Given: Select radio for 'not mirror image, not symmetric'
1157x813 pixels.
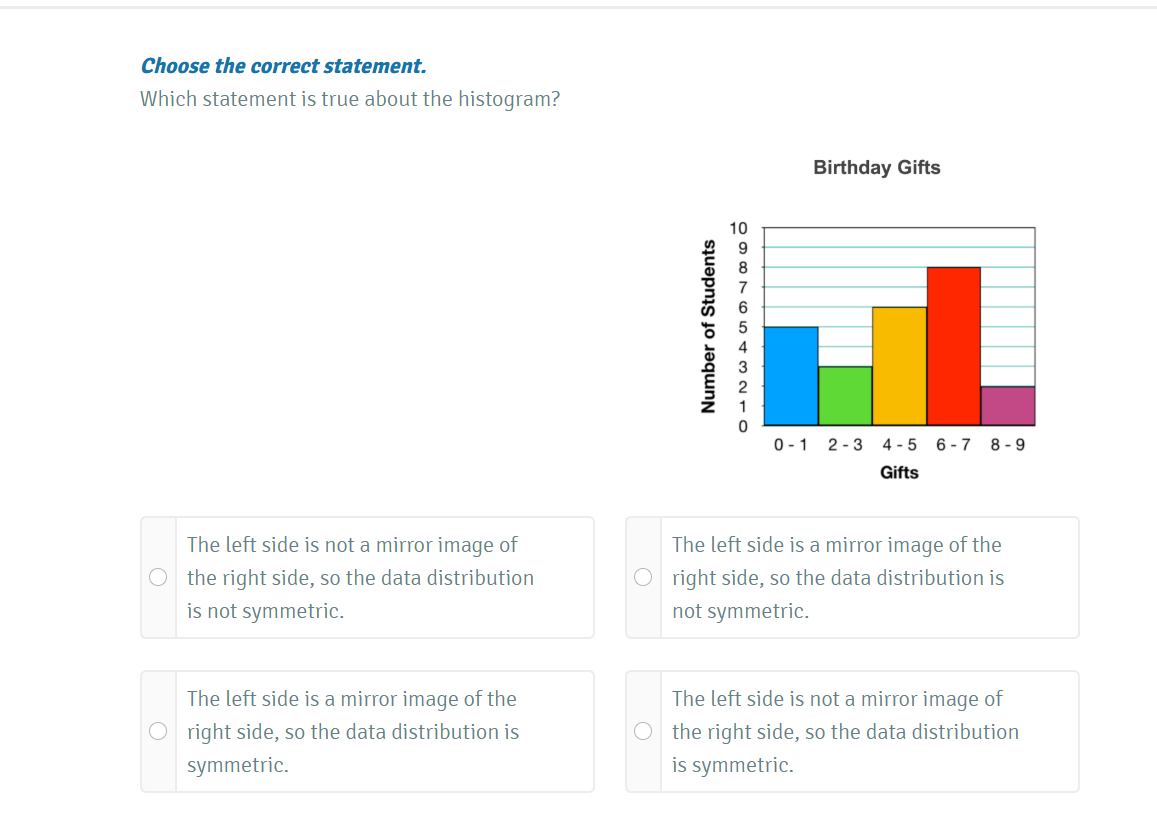Looking at the screenshot, I should click(x=158, y=577).
